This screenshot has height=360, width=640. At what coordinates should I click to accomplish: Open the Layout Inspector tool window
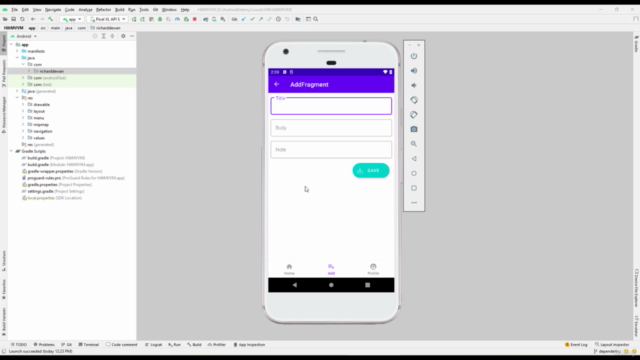click(x=612, y=344)
